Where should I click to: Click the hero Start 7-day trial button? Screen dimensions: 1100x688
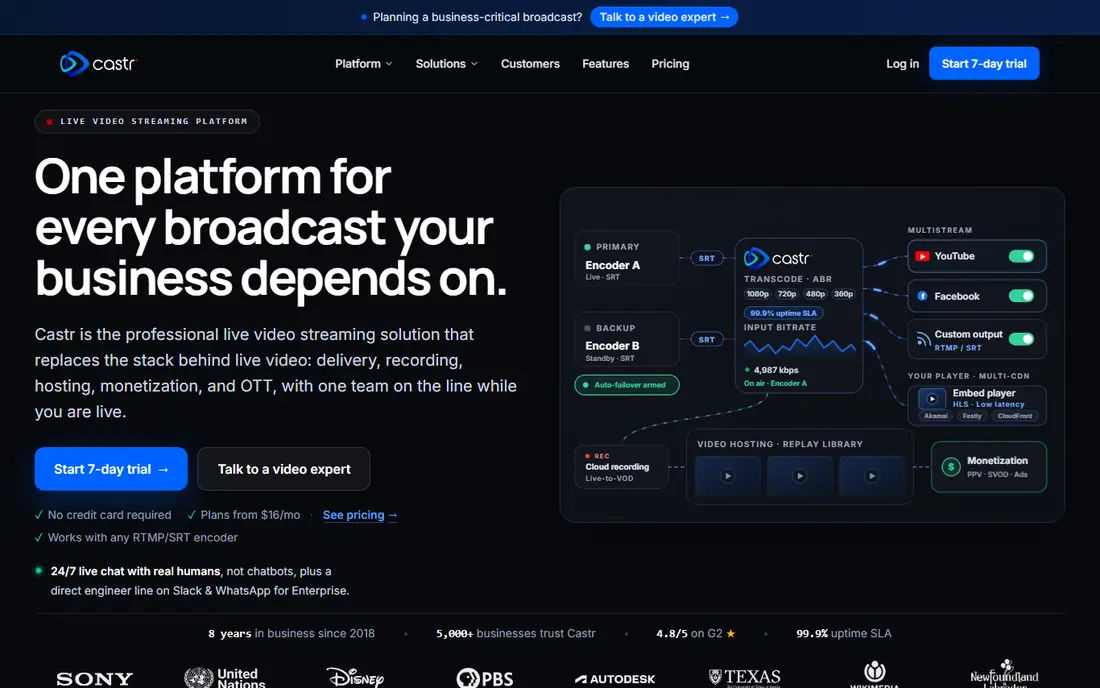click(111, 469)
